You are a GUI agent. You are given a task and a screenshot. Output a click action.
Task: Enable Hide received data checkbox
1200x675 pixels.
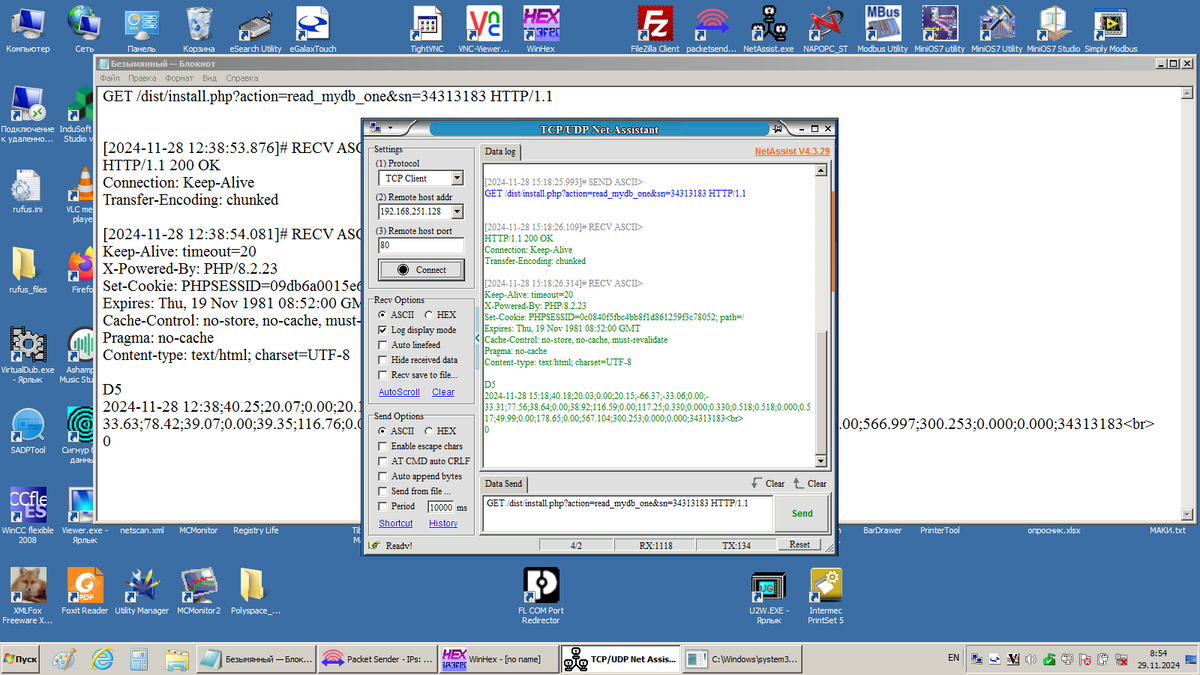pyautogui.click(x=384, y=360)
